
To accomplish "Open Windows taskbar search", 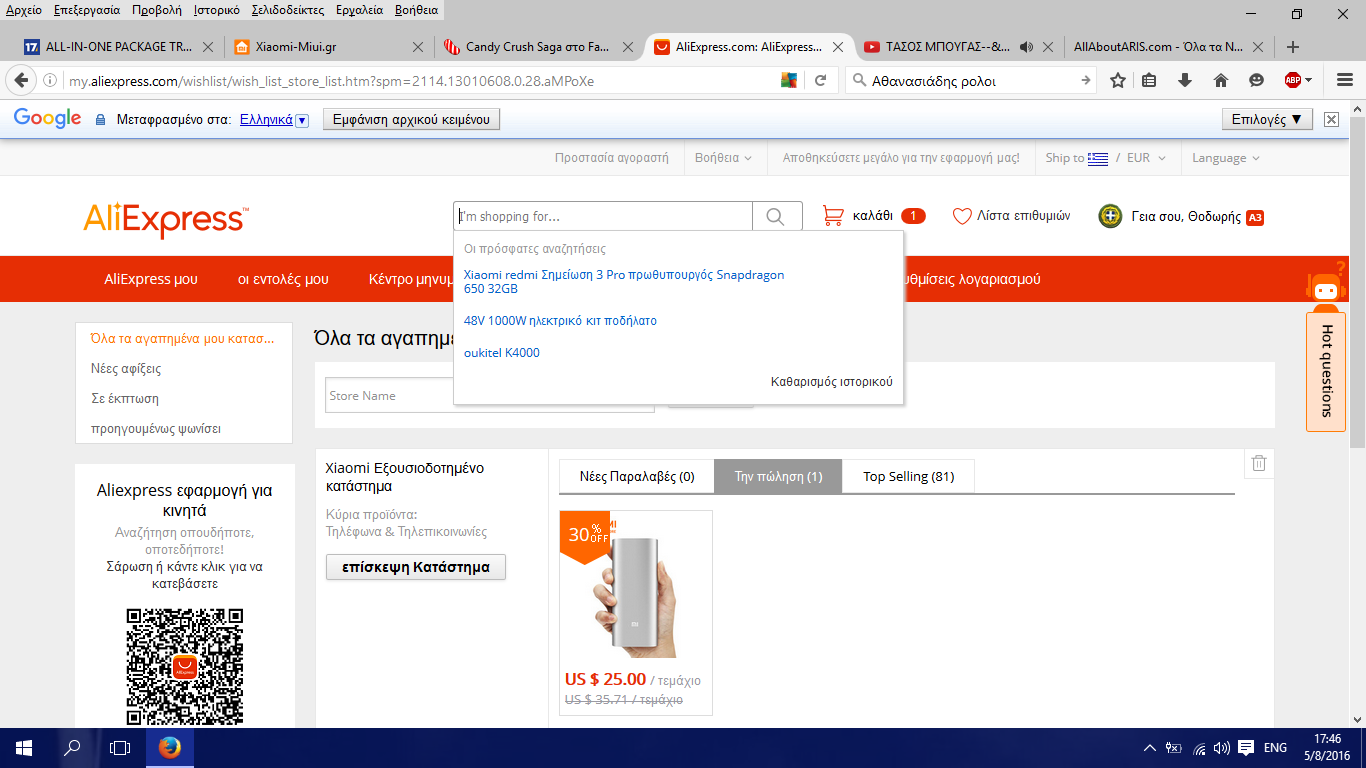I will (x=72, y=747).
